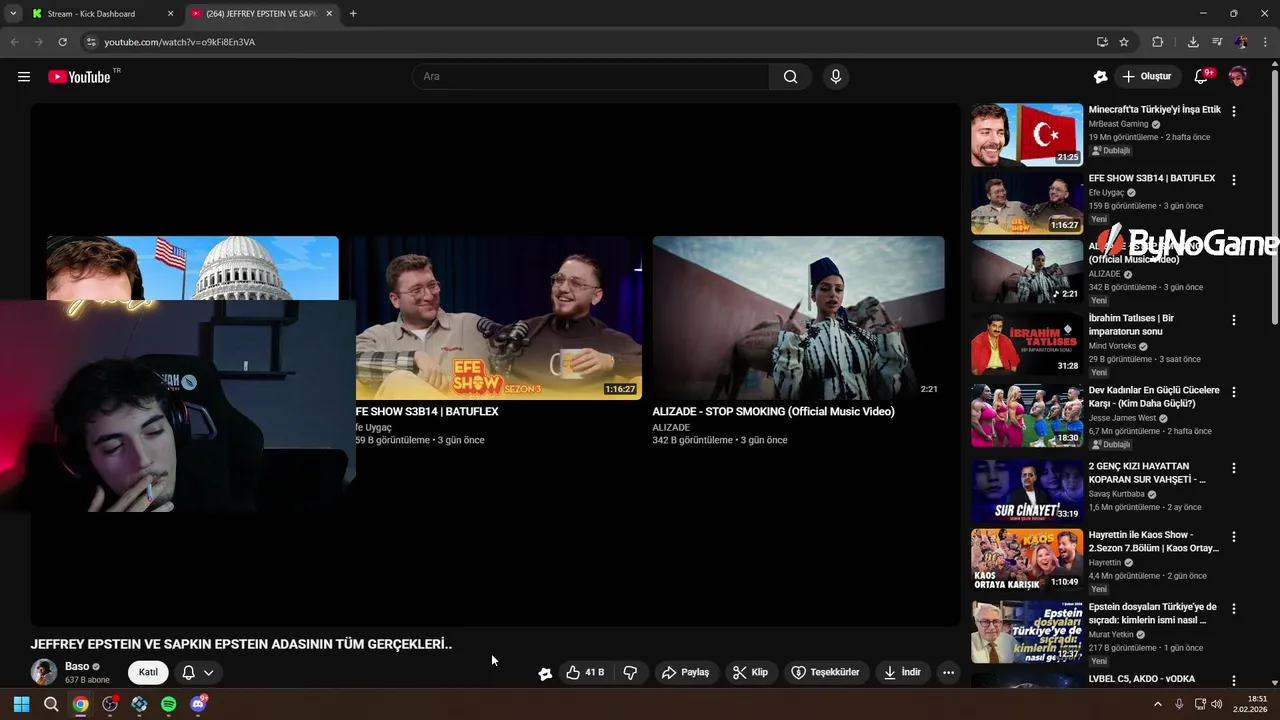Image resolution: width=1280 pixels, height=720 pixels.
Task: Open YouTube notifications bell
Action: tap(1201, 77)
